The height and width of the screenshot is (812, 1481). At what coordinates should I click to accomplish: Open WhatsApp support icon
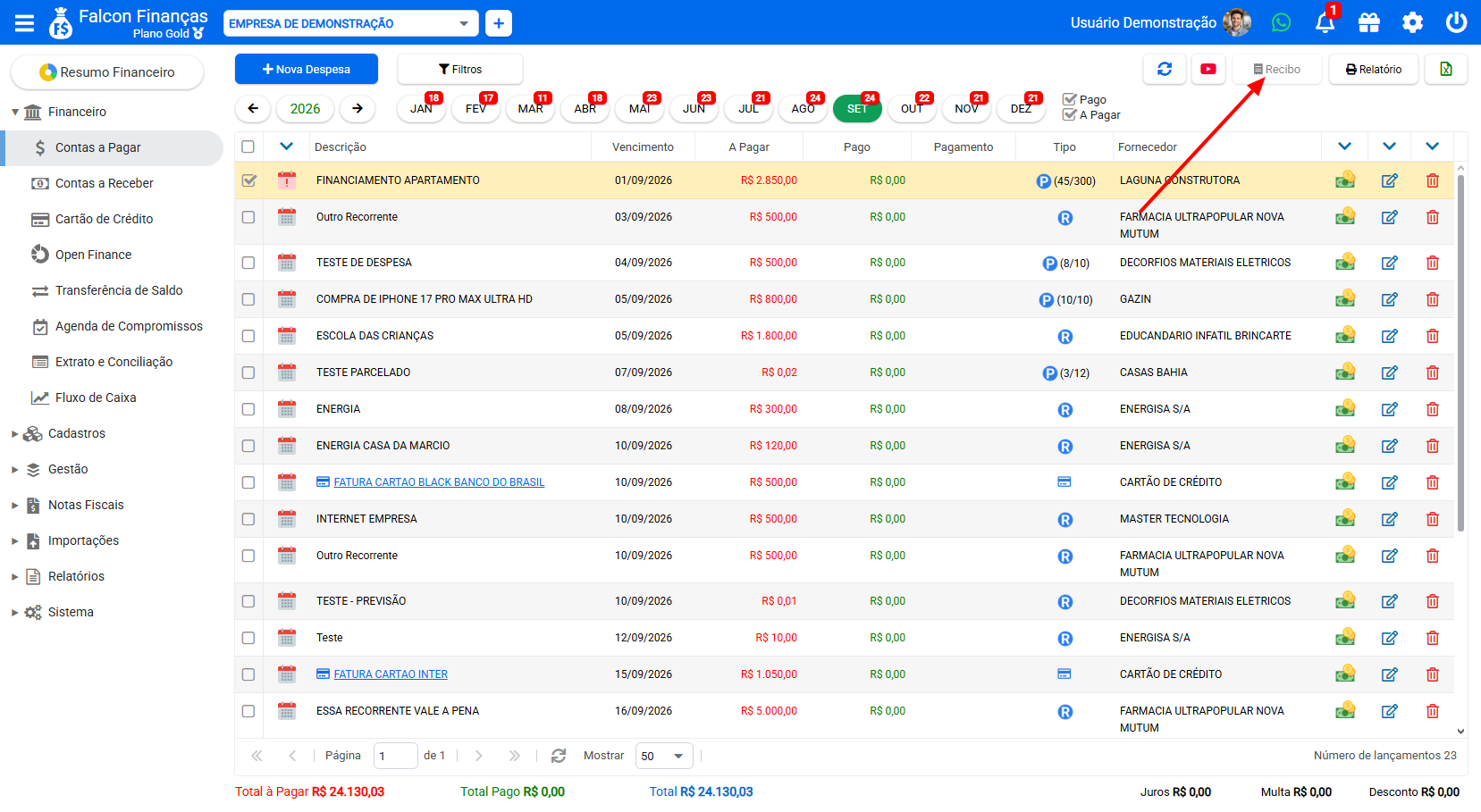1281,22
